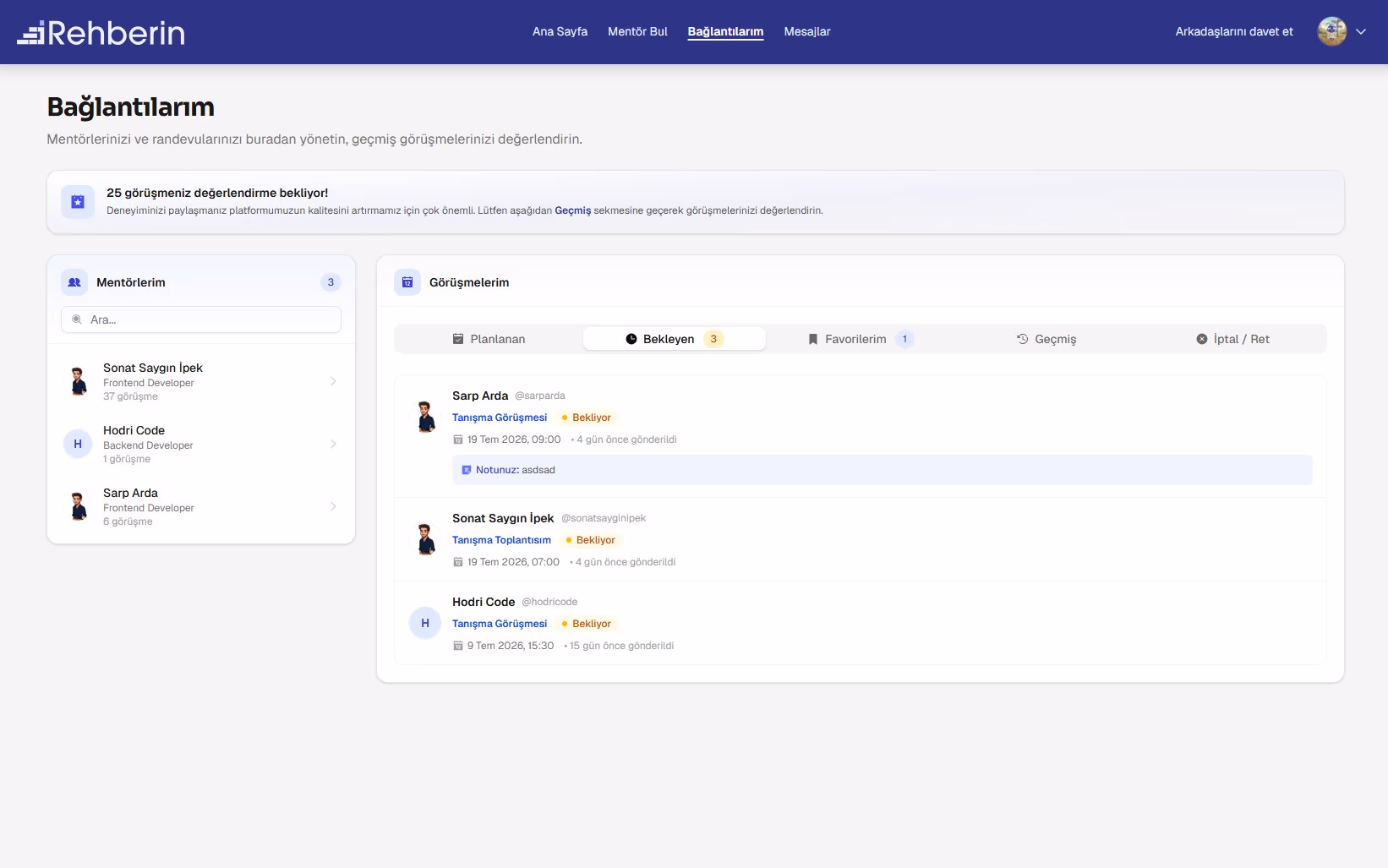Expand Sarp Arda's mentor row chevron

333,506
